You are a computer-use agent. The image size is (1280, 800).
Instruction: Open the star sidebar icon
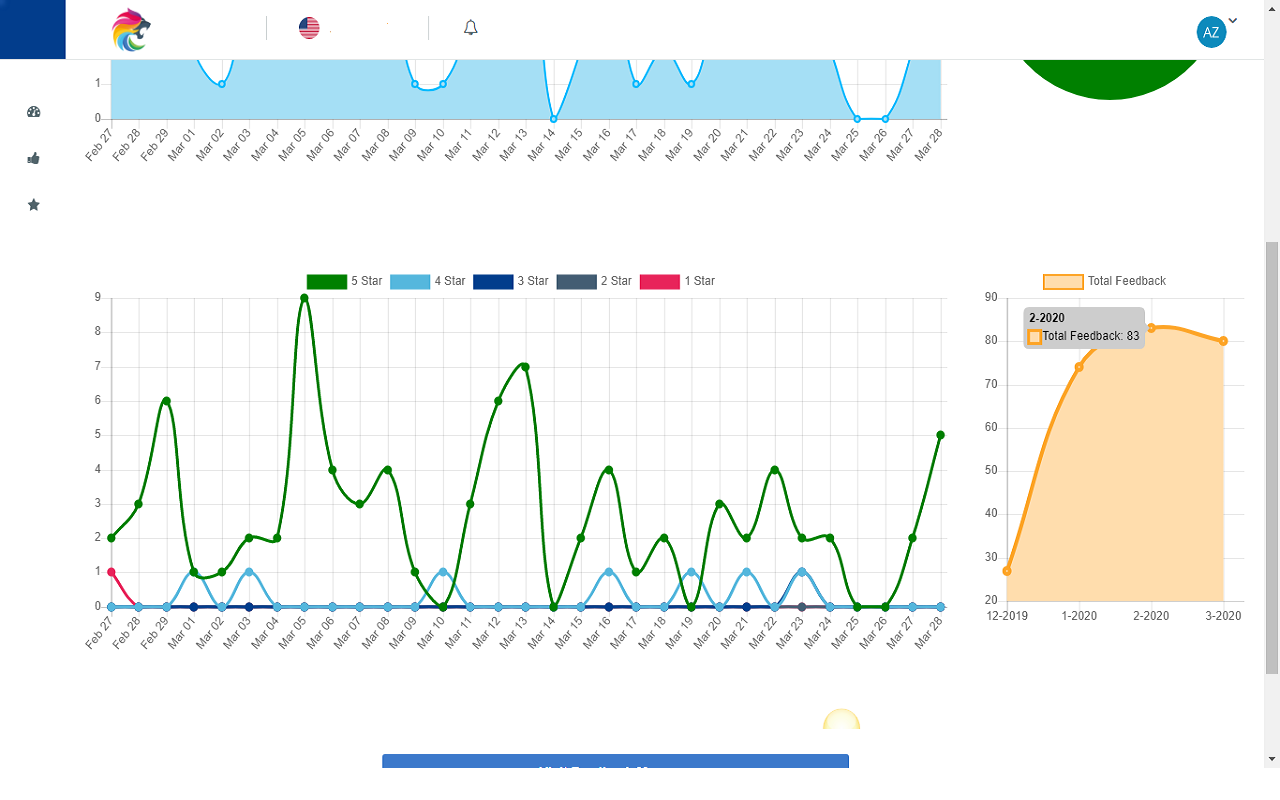(x=33, y=205)
